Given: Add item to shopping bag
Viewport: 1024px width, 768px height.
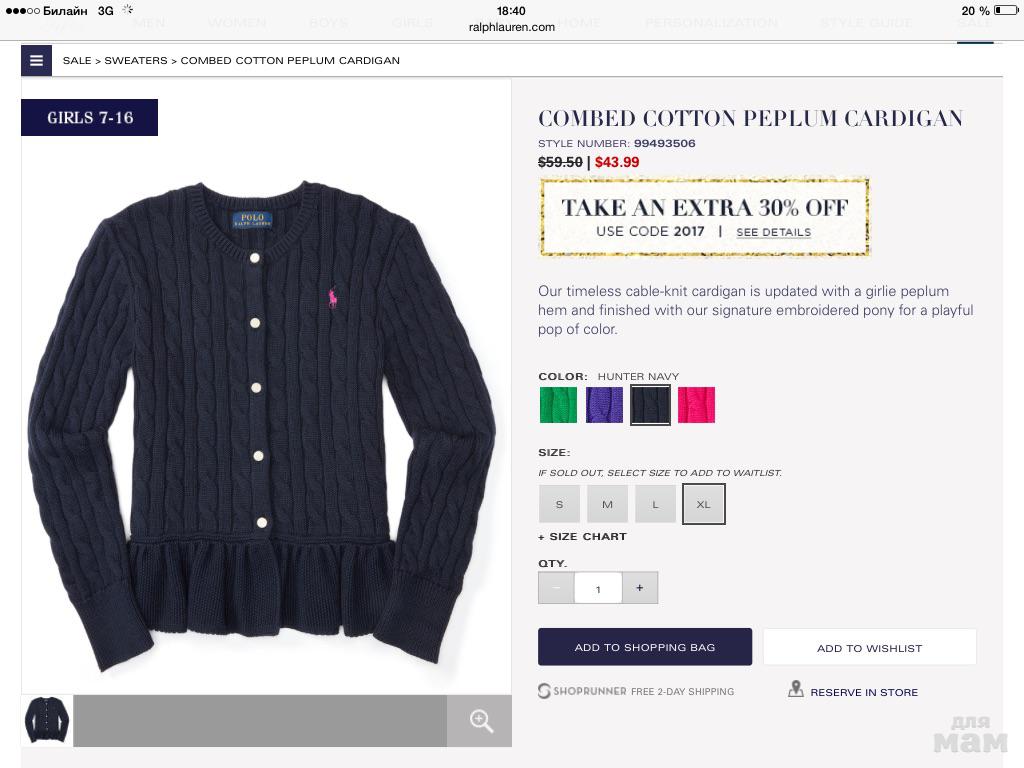Looking at the screenshot, I should point(645,647).
